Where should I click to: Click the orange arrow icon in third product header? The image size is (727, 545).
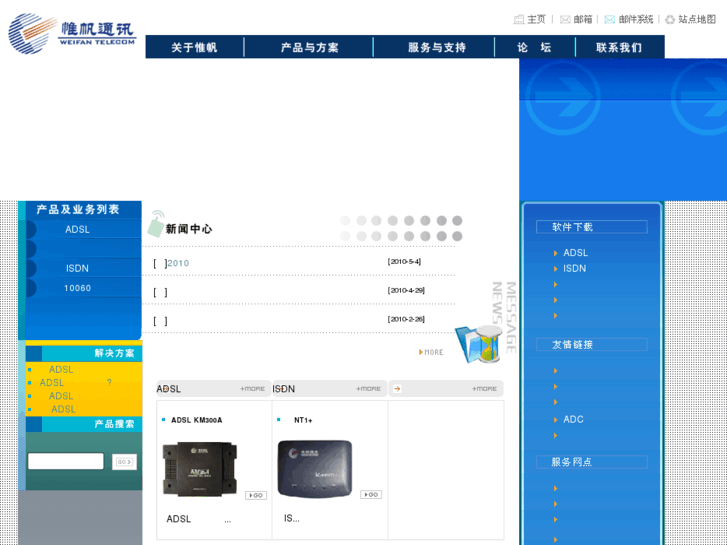click(397, 389)
